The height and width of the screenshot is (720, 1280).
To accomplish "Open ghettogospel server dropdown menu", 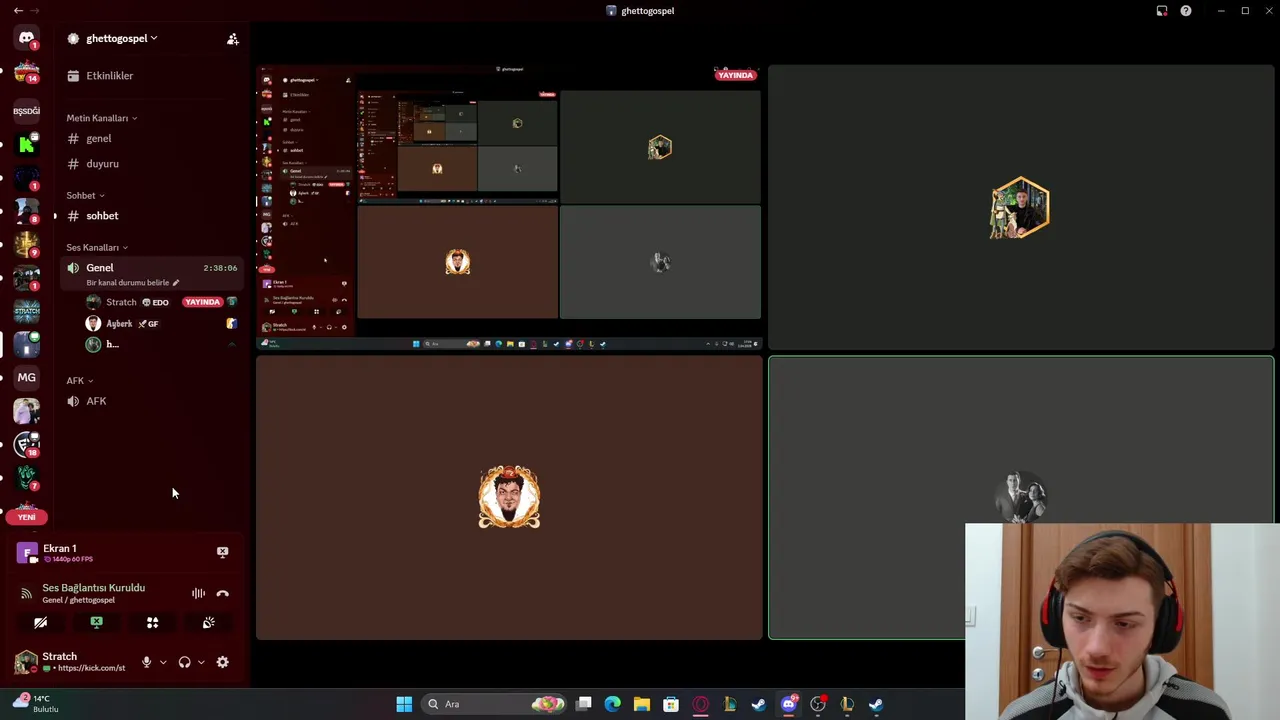I will [121, 38].
